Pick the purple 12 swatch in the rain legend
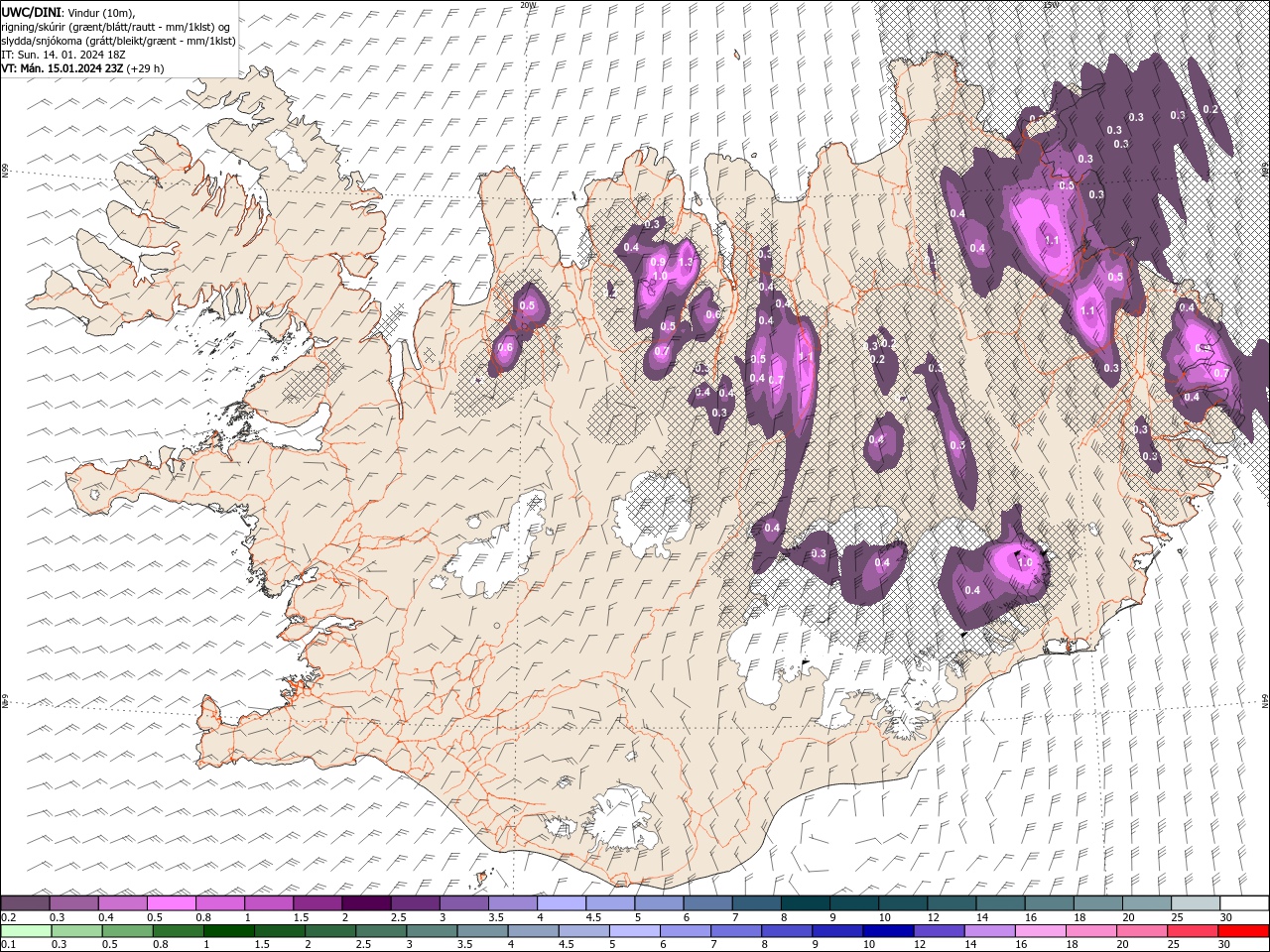This screenshot has height=952, width=1270. tap(939, 931)
